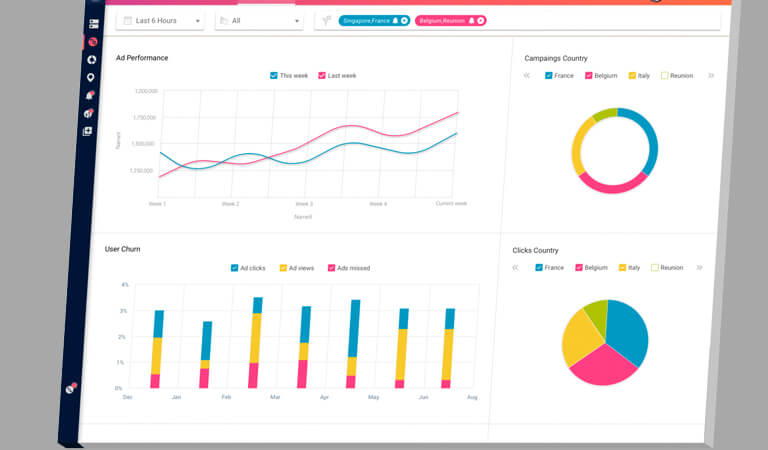768x450 pixels.
Task: Remove the Belgium,Reunion filter tag
Action: pyautogui.click(x=480, y=21)
